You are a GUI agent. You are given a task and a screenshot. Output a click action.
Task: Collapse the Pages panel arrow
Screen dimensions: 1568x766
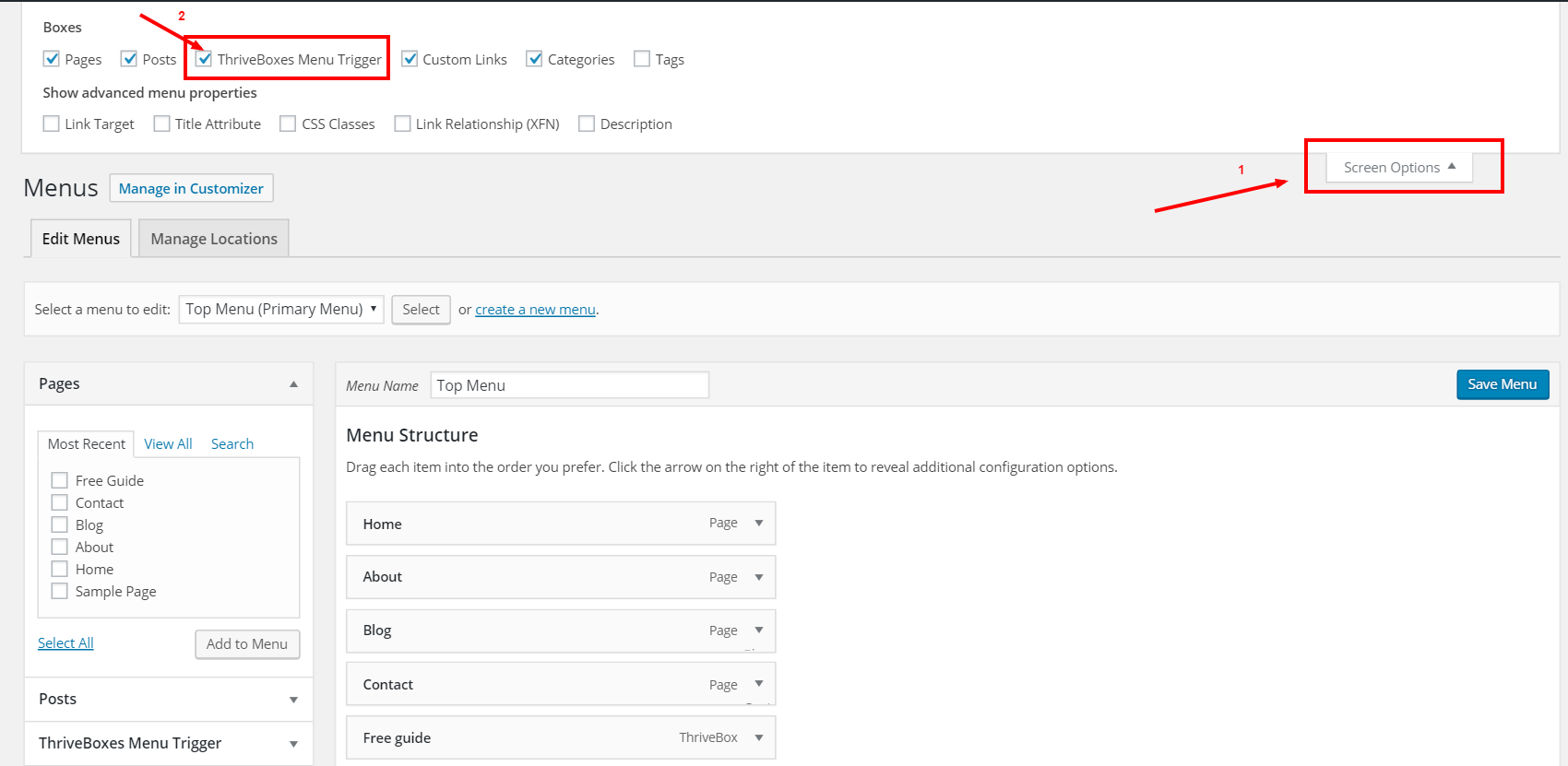point(293,384)
